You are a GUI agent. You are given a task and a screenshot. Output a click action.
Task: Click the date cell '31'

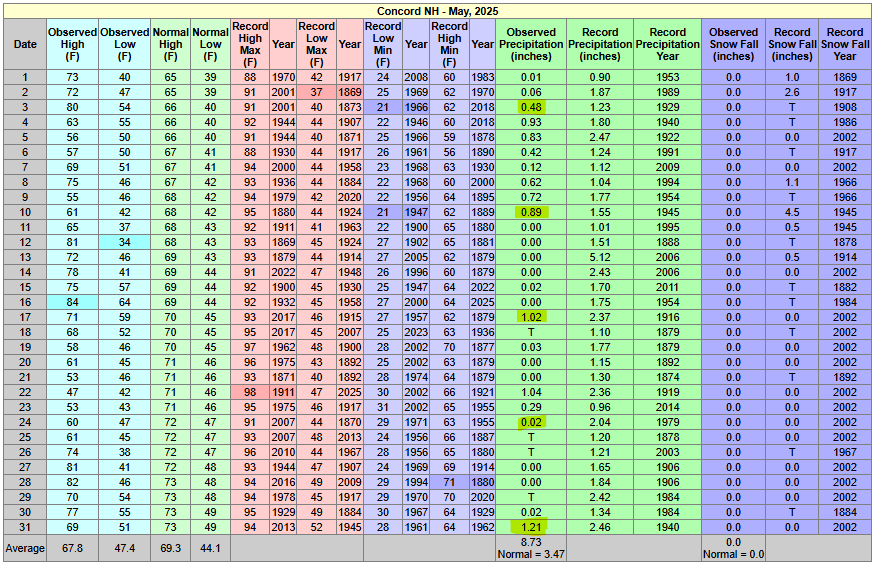point(25,527)
